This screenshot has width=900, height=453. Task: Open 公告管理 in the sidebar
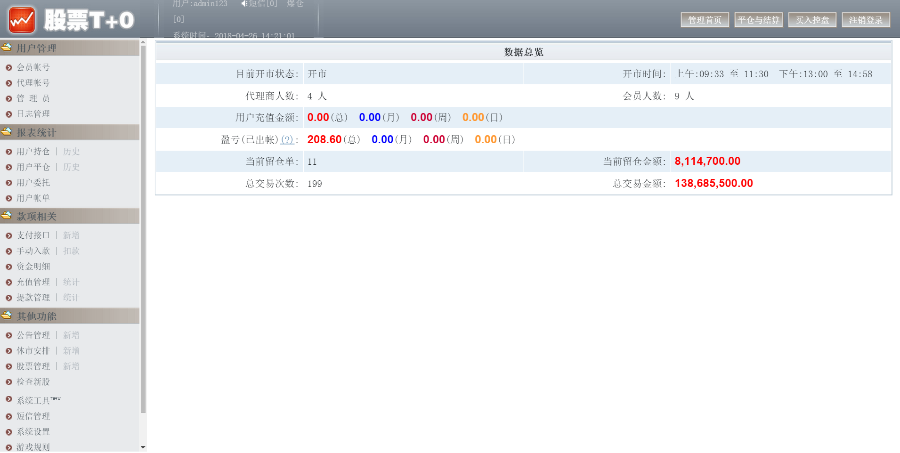33,335
